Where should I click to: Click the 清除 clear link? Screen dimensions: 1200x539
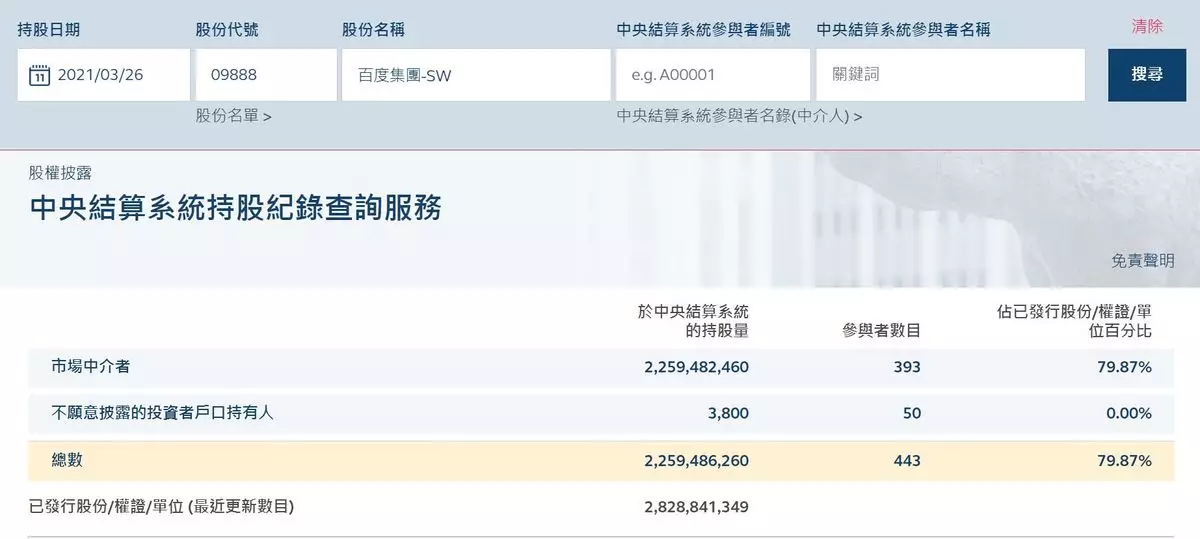[x=1147, y=27]
